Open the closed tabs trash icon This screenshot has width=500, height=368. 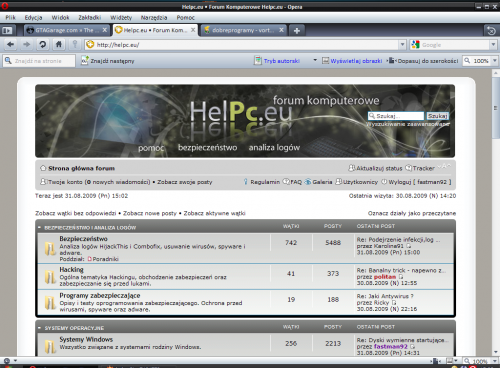pos(491,31)
